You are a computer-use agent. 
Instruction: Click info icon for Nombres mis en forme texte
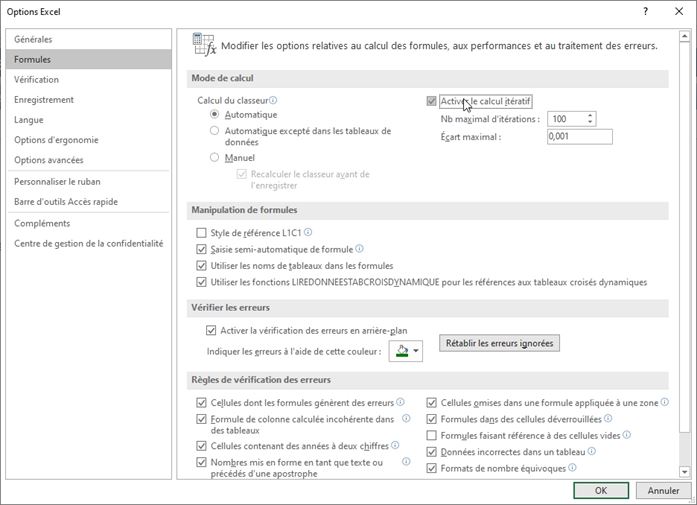406,461
